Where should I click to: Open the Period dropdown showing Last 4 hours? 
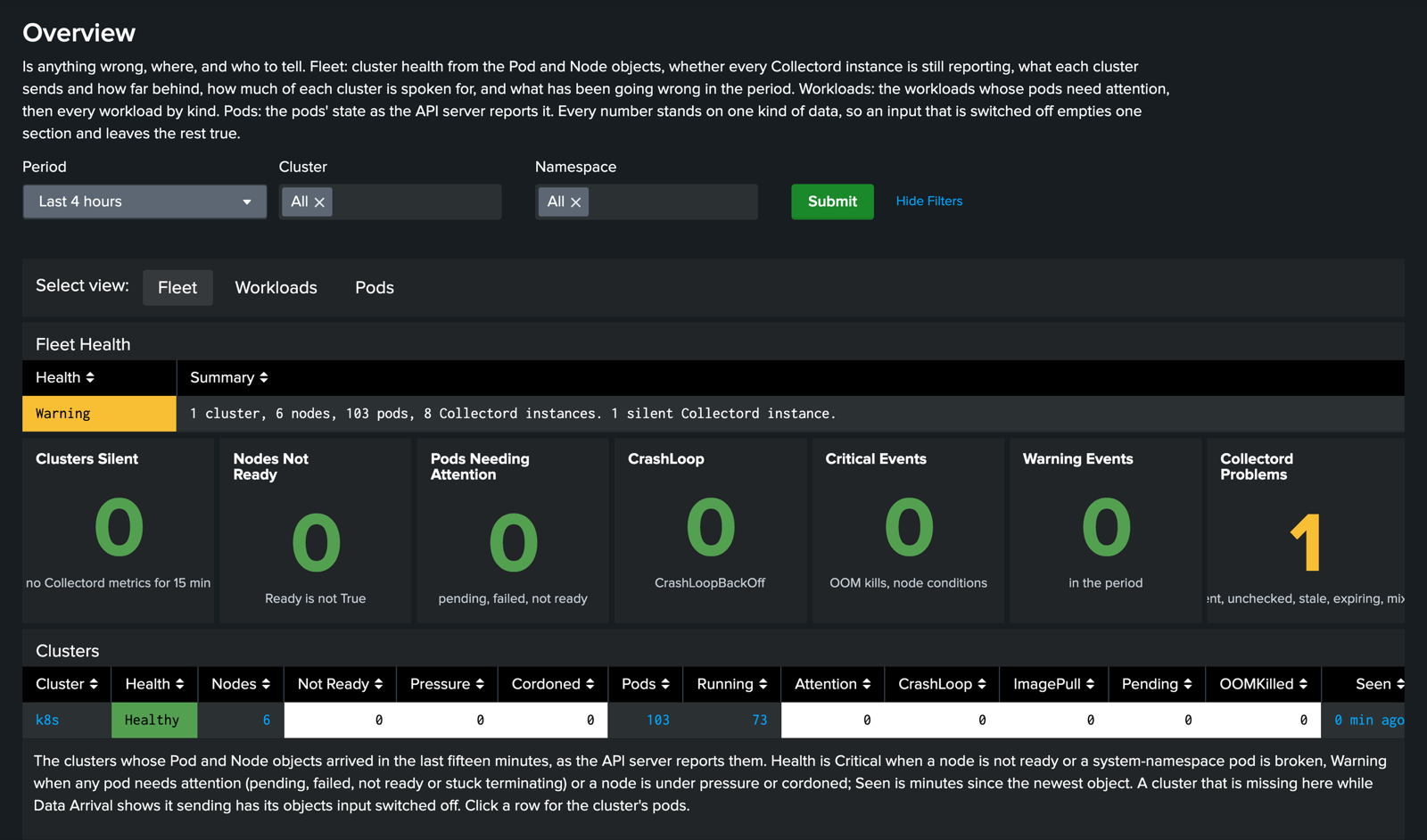144,202
